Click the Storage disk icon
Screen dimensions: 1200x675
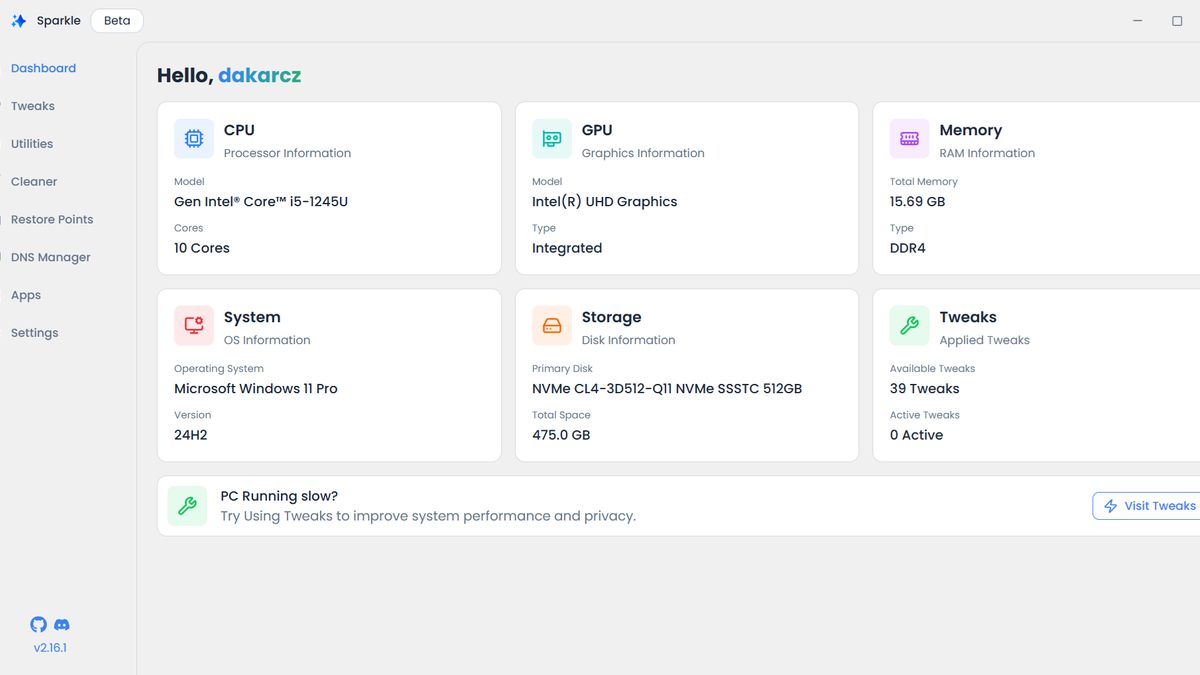coord(552,326)
